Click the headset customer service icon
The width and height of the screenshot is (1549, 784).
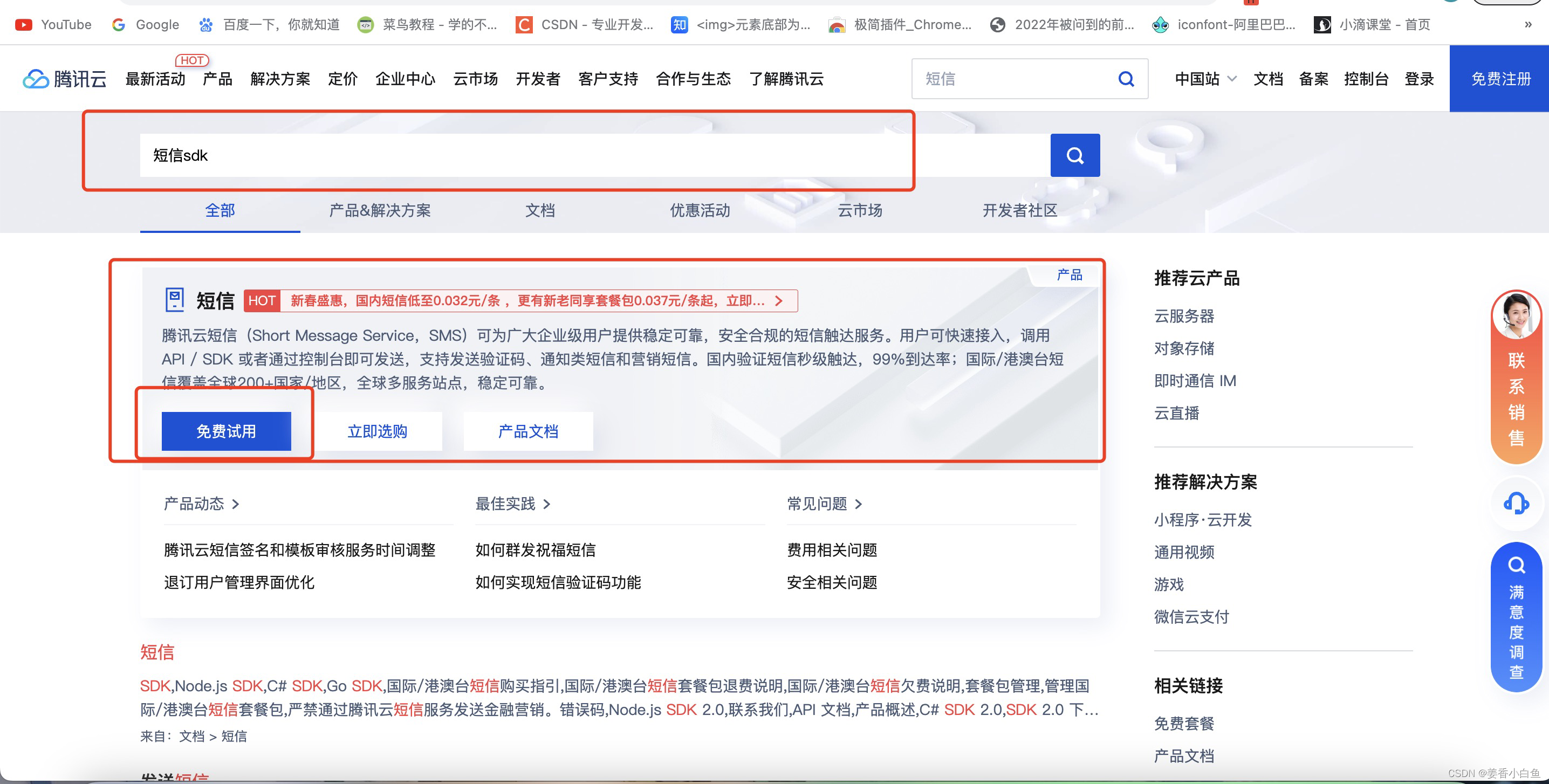(1516, 503)
